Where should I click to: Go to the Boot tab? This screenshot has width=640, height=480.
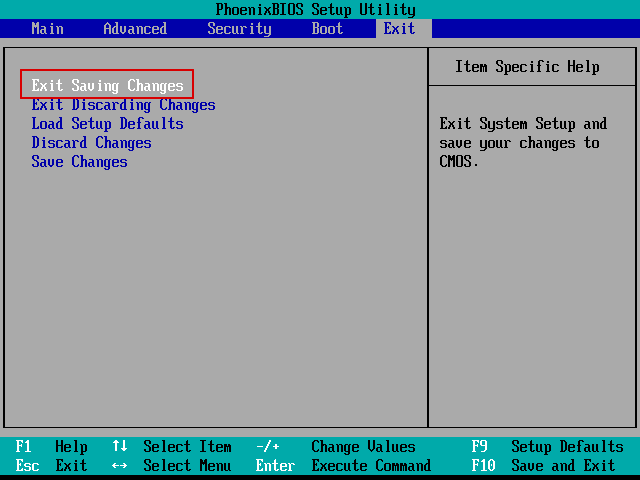point(327,29)
